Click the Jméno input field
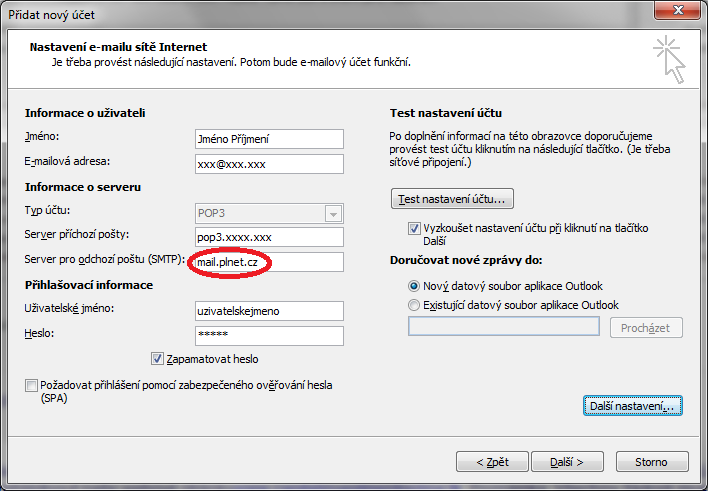The width and height of the screenshot is (708, 491). click(269, 139)
